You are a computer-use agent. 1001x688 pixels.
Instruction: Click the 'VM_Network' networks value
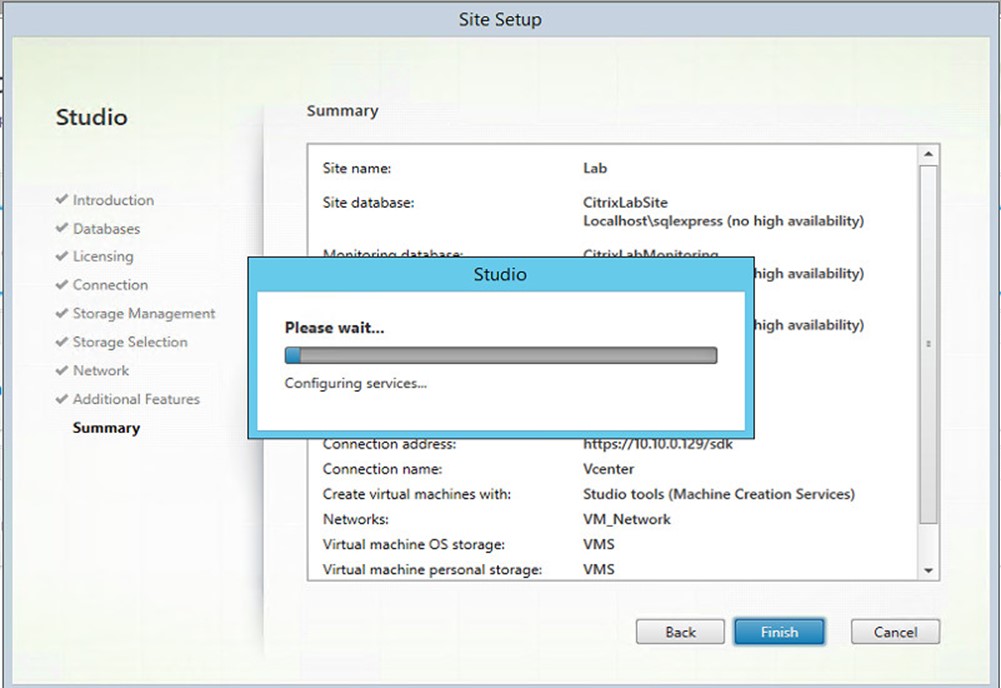[627, 520]
